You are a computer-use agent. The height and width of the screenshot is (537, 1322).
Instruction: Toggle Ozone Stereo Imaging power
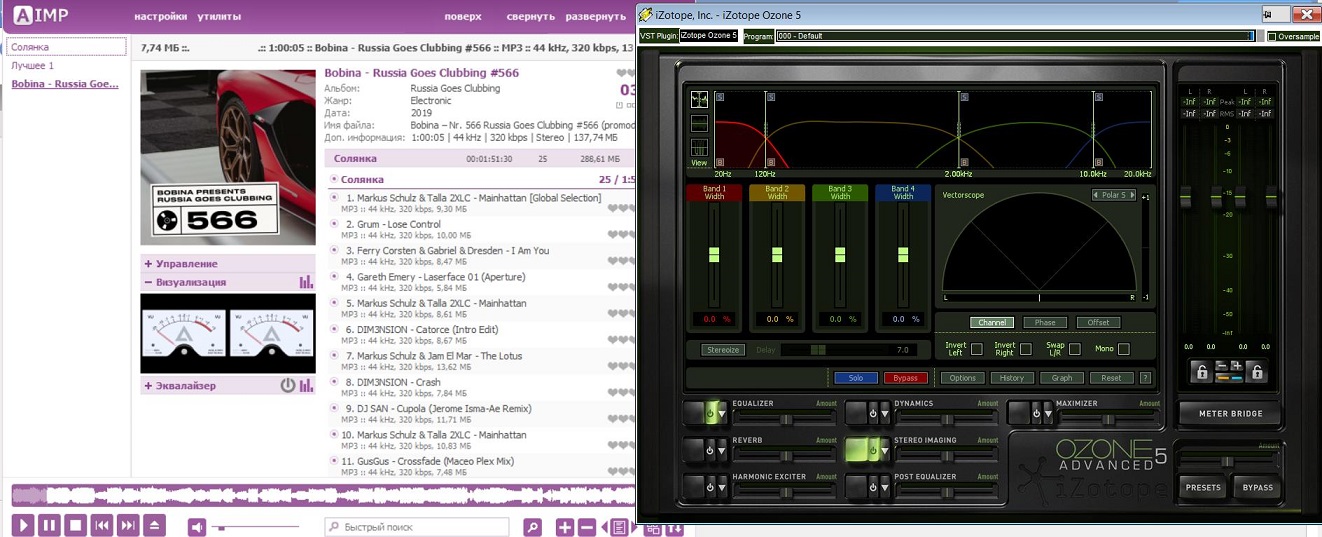(872, 450)
